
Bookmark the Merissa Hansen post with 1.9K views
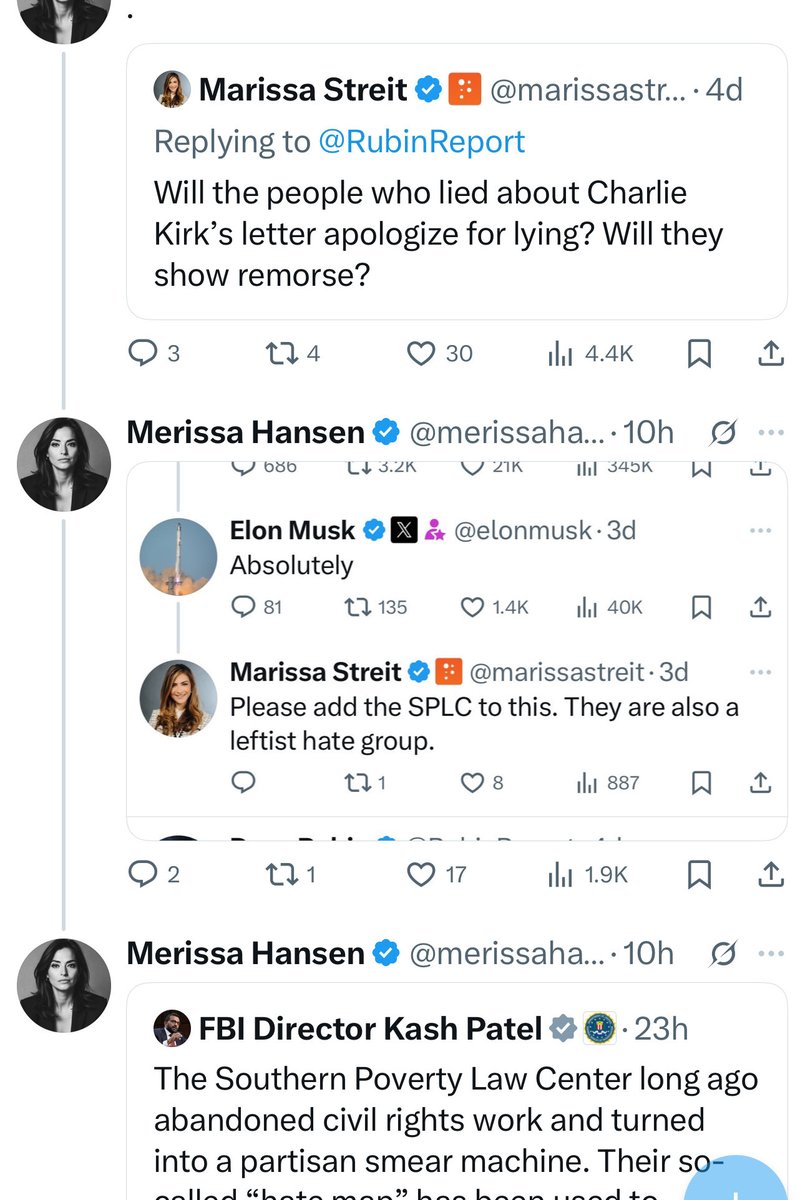(700, 875)
